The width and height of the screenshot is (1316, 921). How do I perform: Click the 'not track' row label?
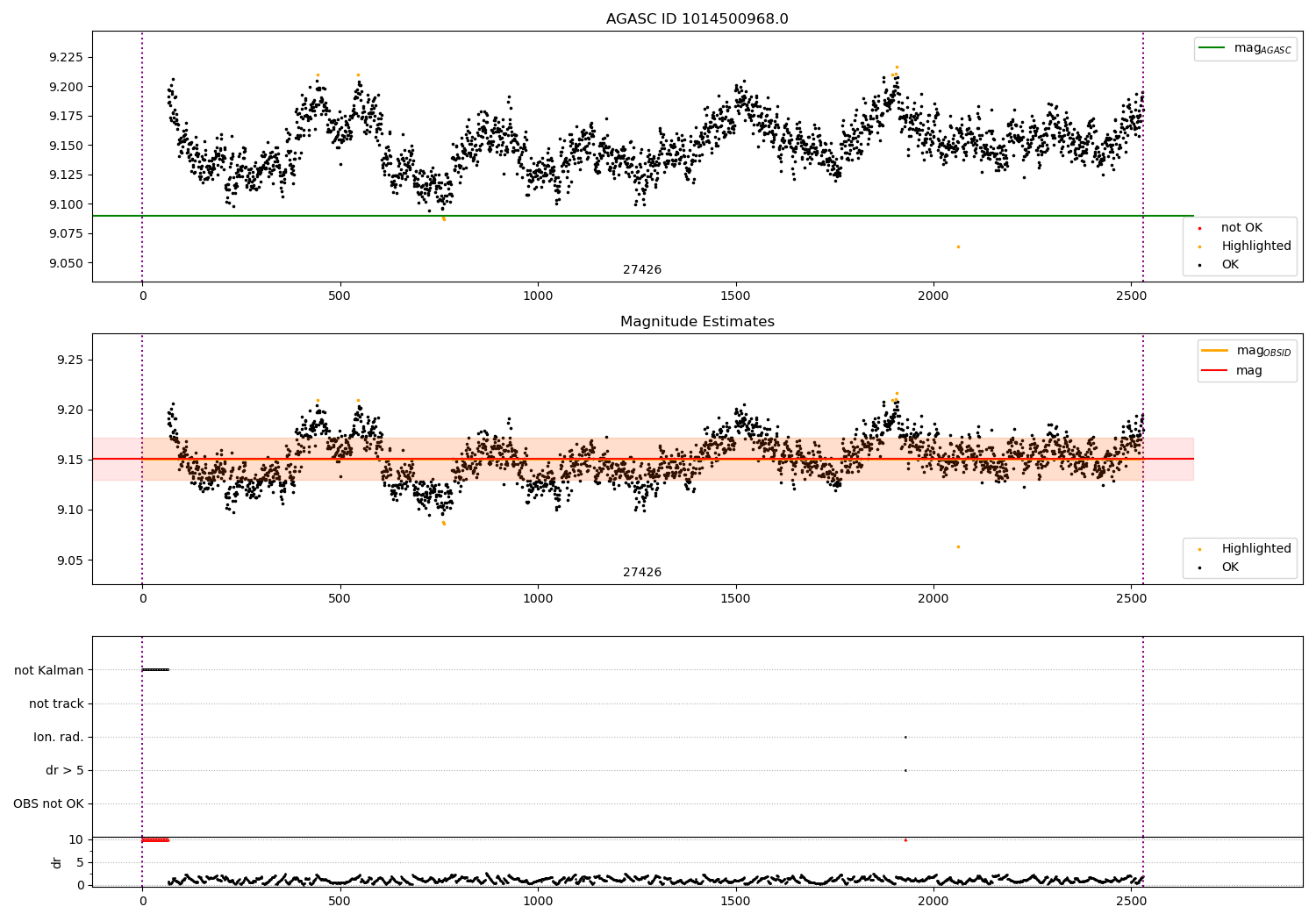[56, 703]
